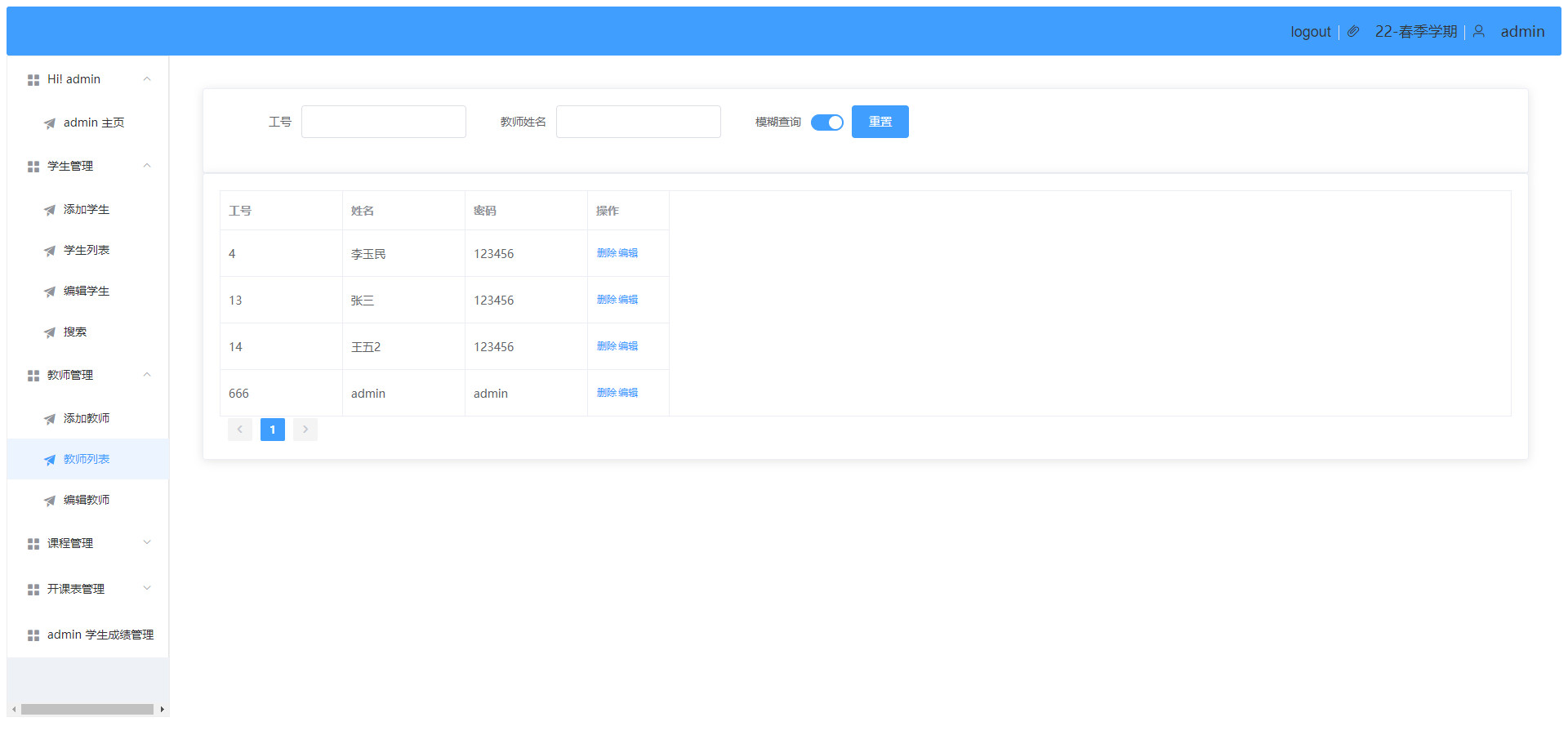This screenshot has height=744, width=1568.
Task: Click the grid icon beside 开课表管理
Action: (33, 590)
